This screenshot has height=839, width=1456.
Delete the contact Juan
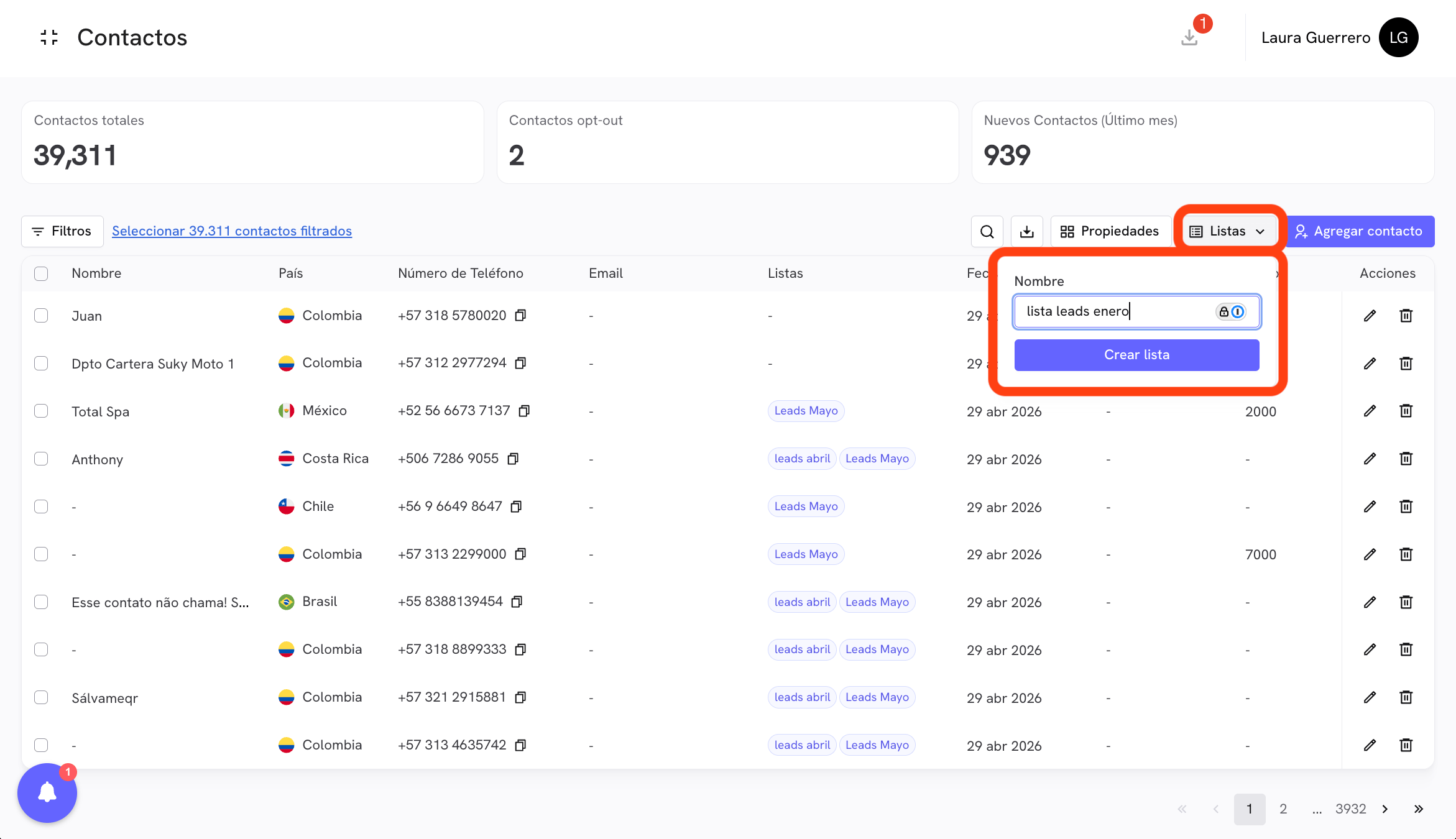1406,316
